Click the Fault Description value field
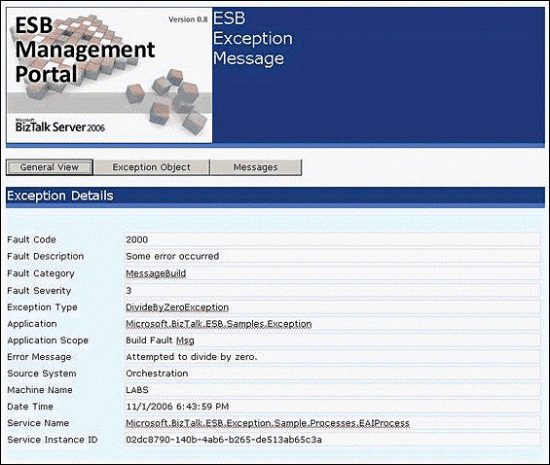This screenshot has height=465, width=550. [333, 256]
